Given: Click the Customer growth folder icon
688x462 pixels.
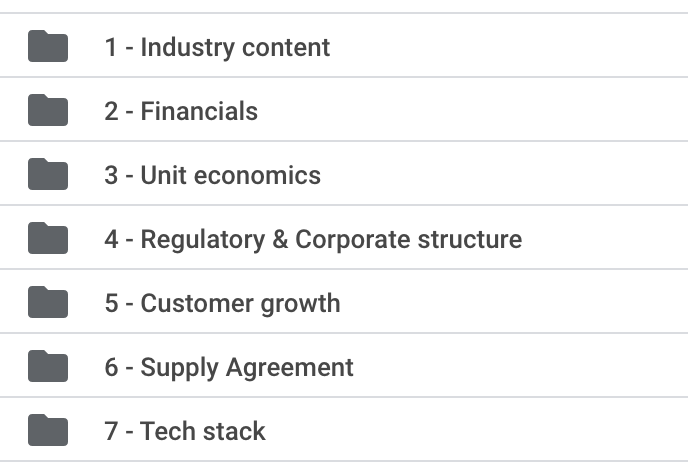Looking at the screenshot, I should (x=48, y=302).
